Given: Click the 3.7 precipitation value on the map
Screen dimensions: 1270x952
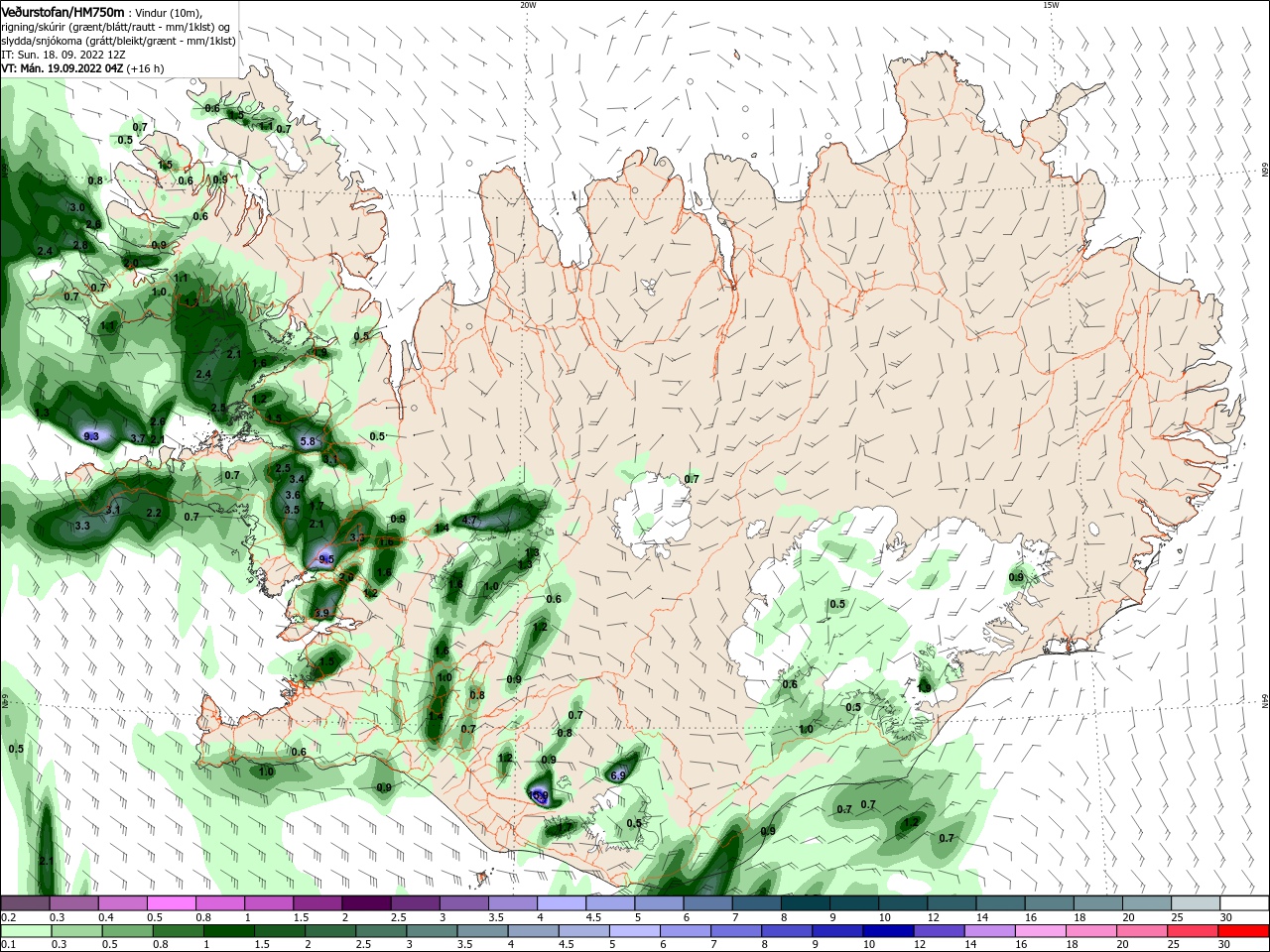Looking at the screenshot, I should click(x=138, y=438).
